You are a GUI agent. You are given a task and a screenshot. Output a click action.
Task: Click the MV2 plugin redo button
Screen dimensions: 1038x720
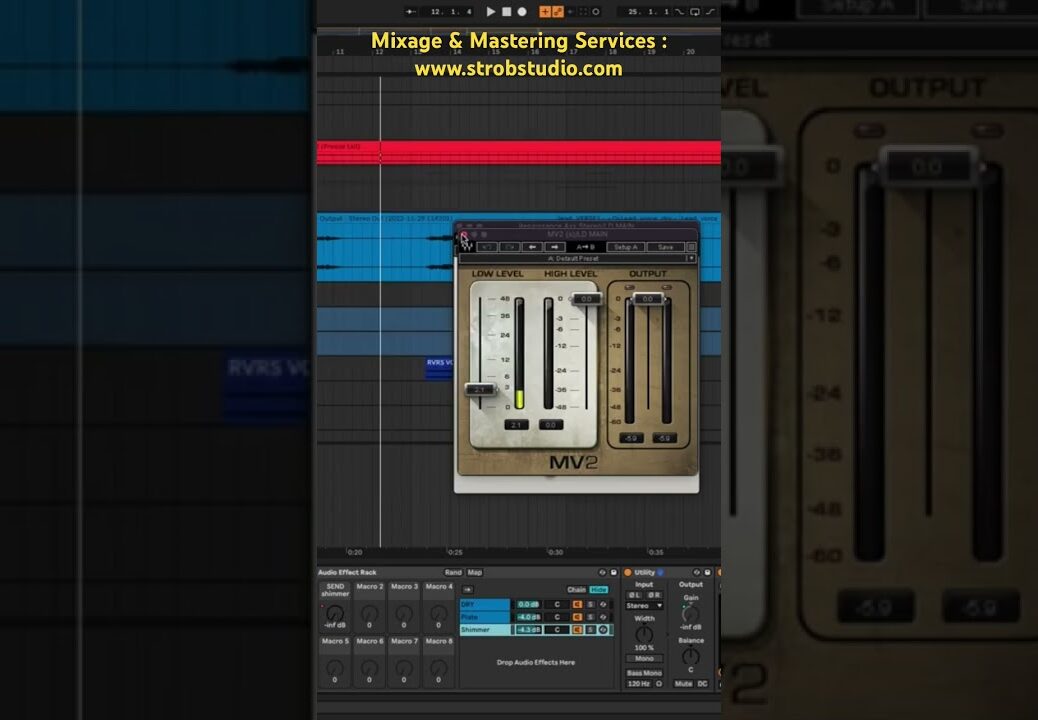pyautogui.click(x=510, y=247)
